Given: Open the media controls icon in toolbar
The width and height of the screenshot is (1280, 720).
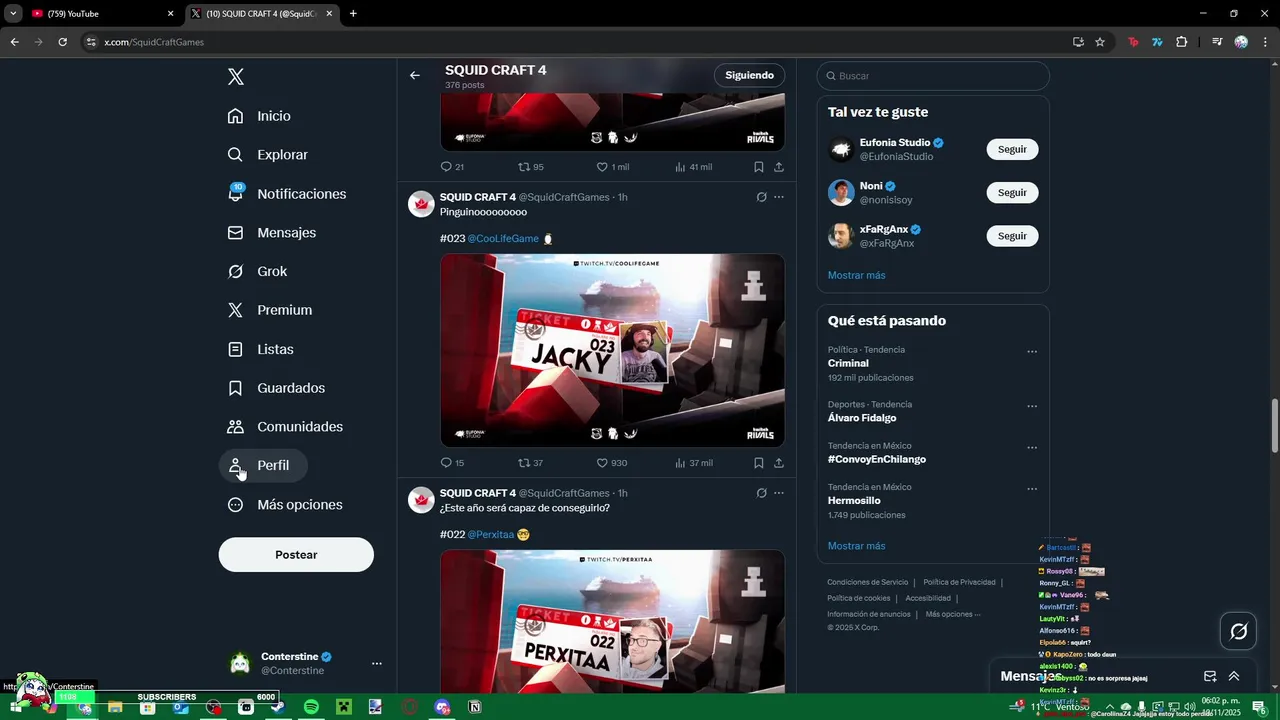Looking at the screenshot, I should point(1217,42).
